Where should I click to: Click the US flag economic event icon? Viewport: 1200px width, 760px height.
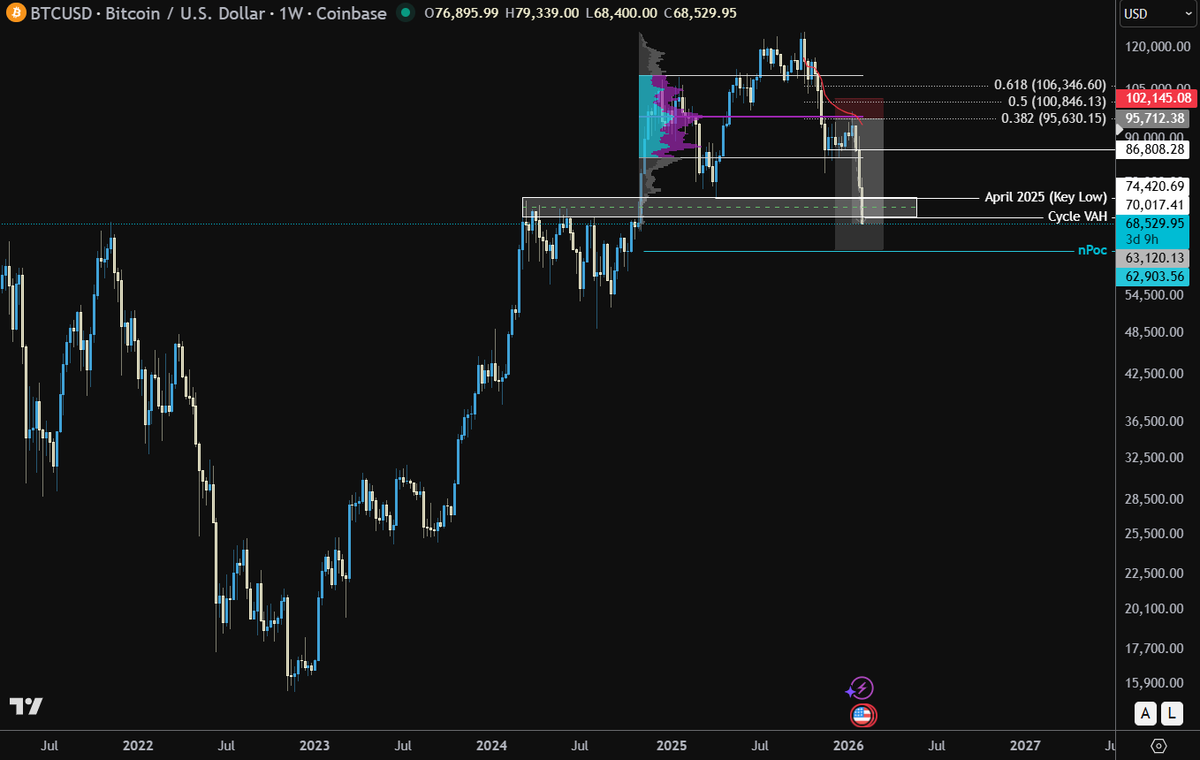click(x=863, y=715)
